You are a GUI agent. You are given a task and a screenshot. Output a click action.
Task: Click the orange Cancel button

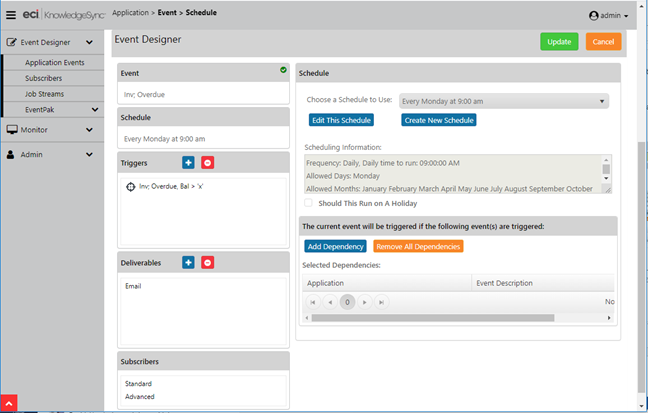click(603, 42)
